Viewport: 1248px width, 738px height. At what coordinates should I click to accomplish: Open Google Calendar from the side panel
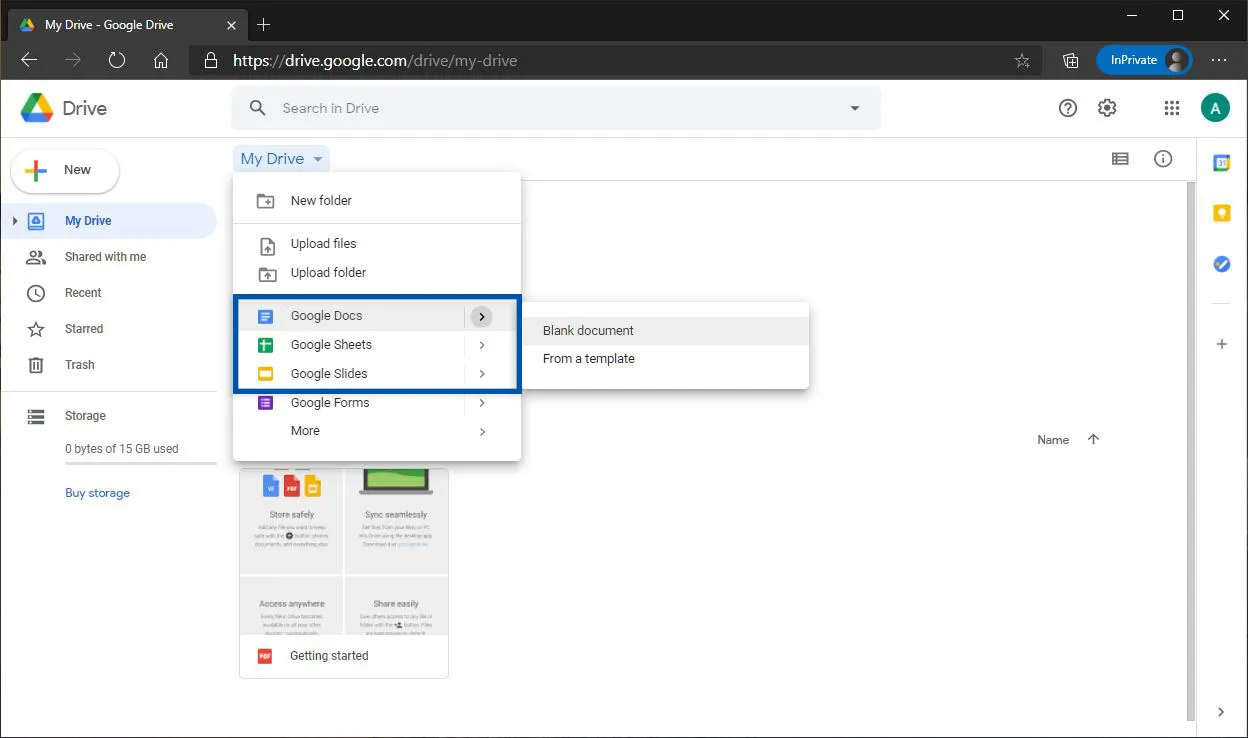click(x=1221, y=161)
